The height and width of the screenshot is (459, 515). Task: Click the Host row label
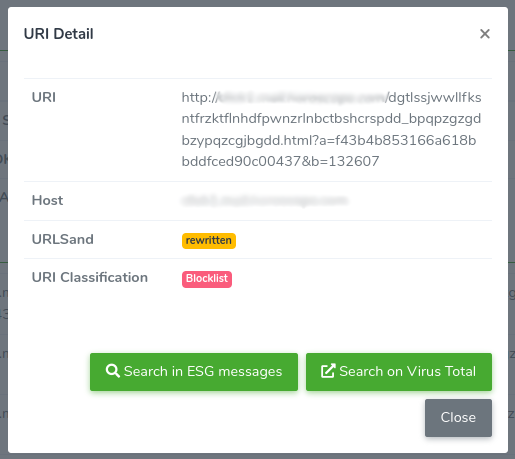click(x=47, y=201)
